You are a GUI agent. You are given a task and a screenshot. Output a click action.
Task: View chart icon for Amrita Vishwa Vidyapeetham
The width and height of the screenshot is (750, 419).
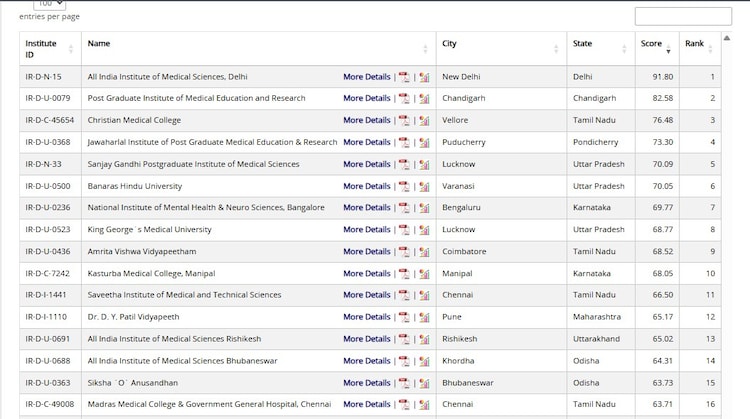tap(424, 252)
